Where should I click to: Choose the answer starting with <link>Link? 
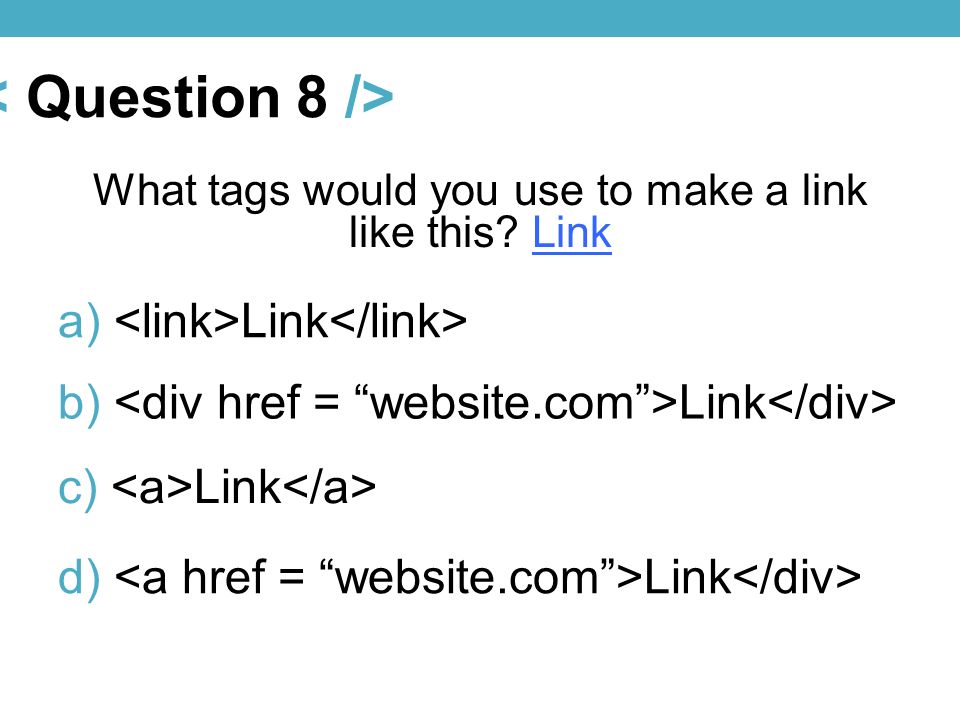tap(291, 321)
